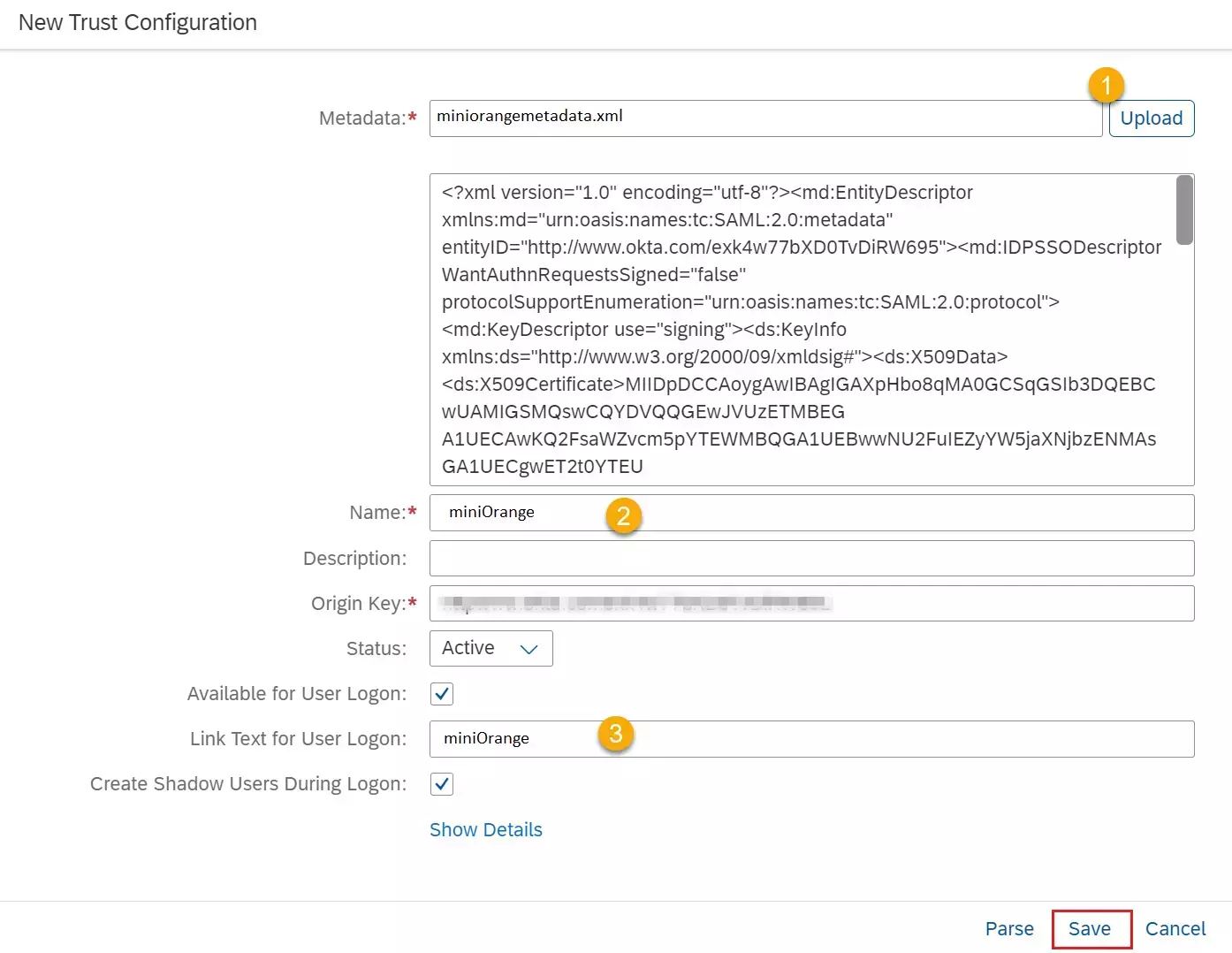This screenshot has width=1232, height=953.
Task: Click the orange step 3 badge
Action: click(x=615, y=734)
